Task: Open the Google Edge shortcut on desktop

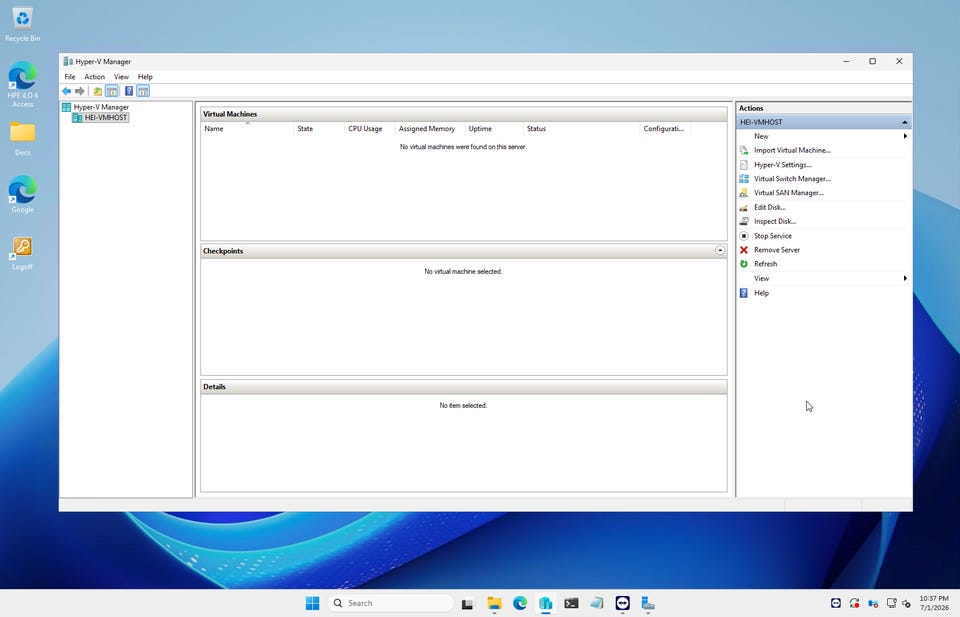Action: [x=23, y=194]
